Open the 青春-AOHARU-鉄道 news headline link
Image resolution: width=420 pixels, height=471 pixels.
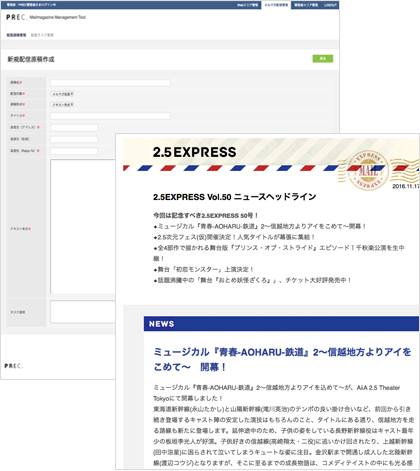click(282, 359)
